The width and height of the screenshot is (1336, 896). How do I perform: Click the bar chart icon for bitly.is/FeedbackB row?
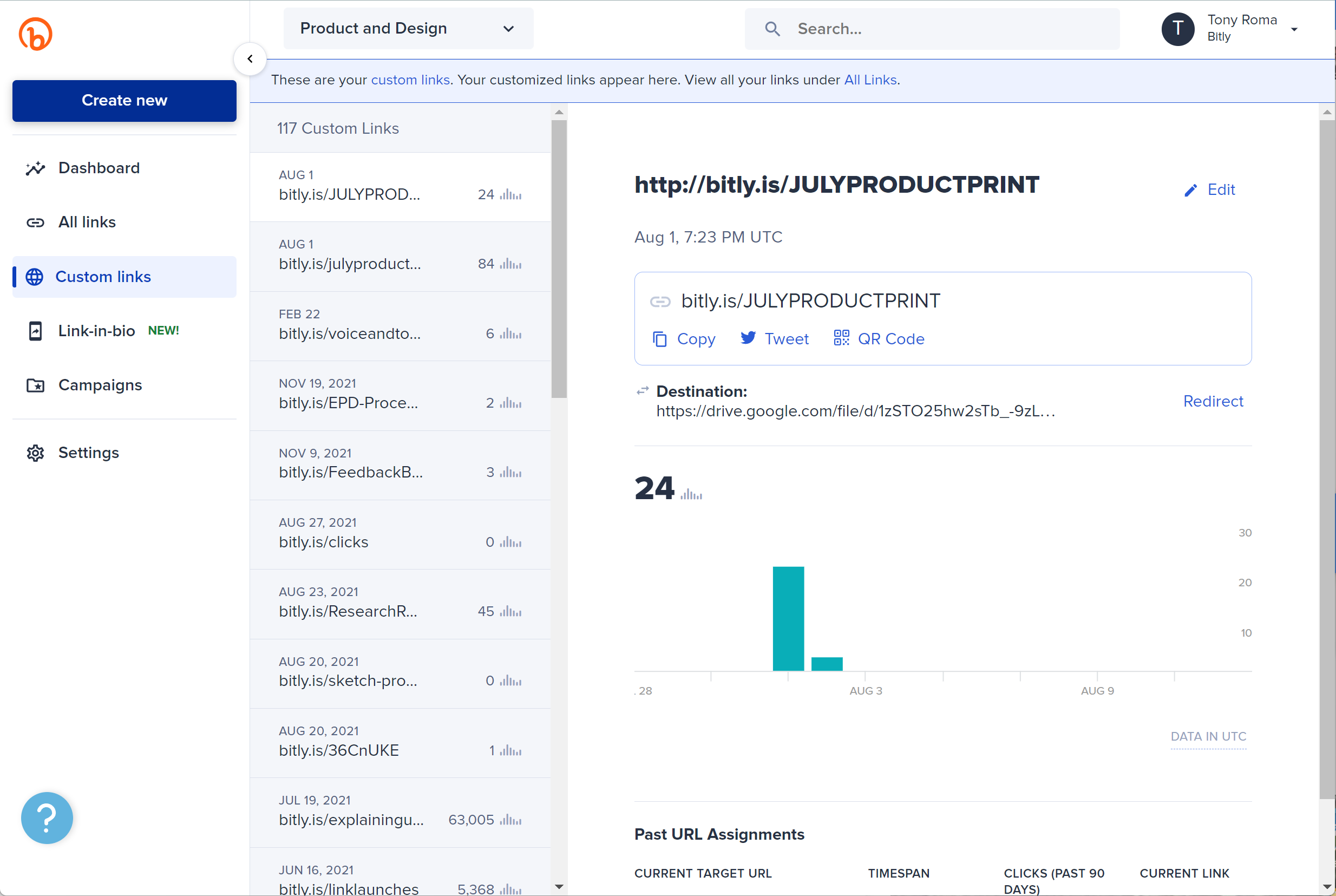tap(510, 473)
